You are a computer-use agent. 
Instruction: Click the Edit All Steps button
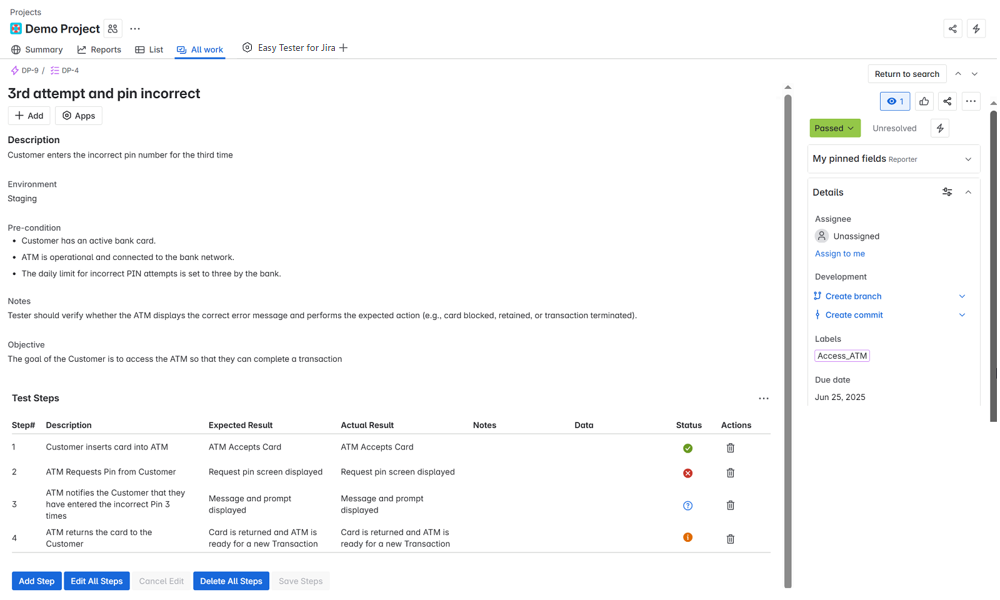click(96, 582)
